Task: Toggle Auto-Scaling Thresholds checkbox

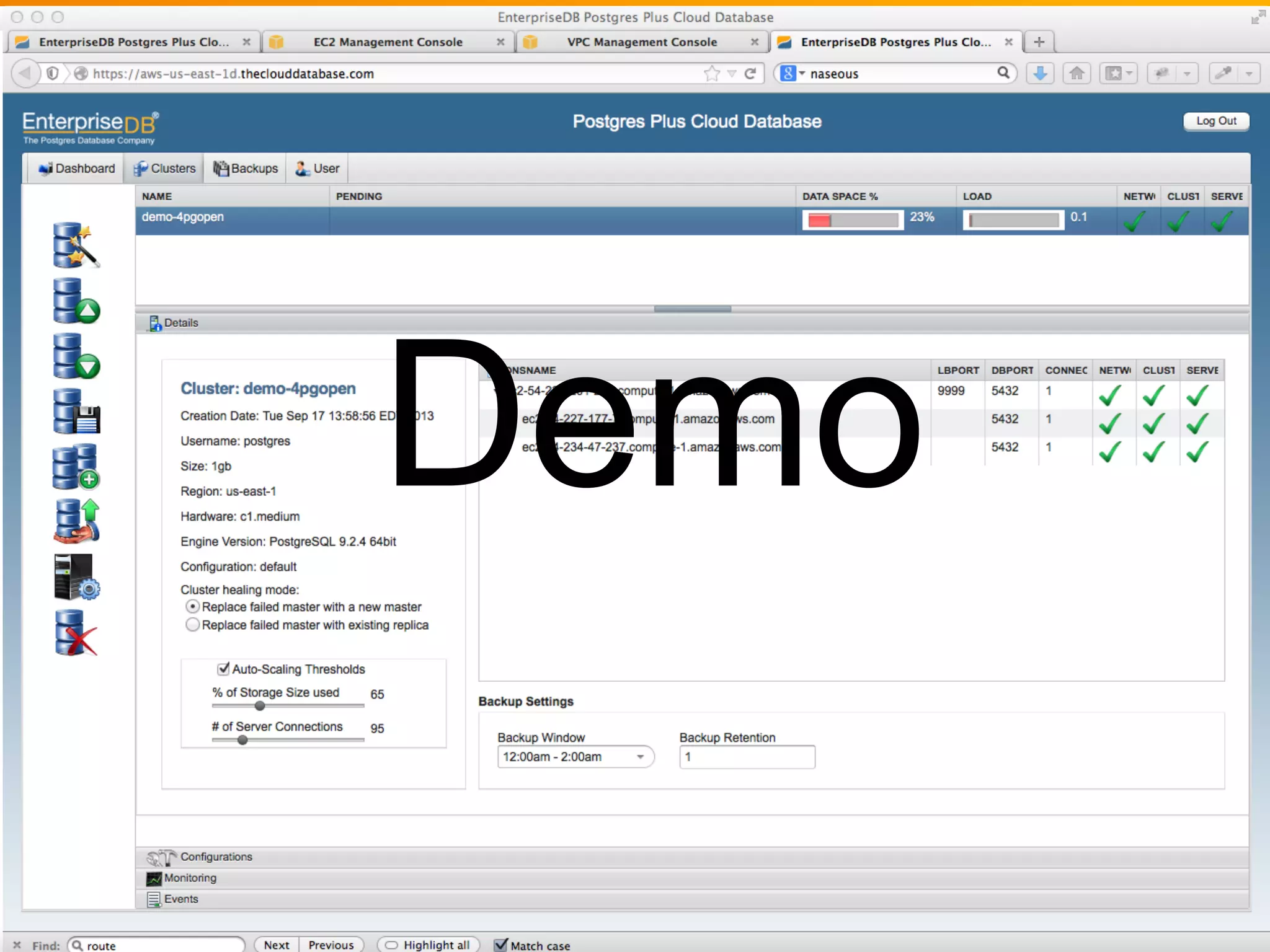Action: 223,669
